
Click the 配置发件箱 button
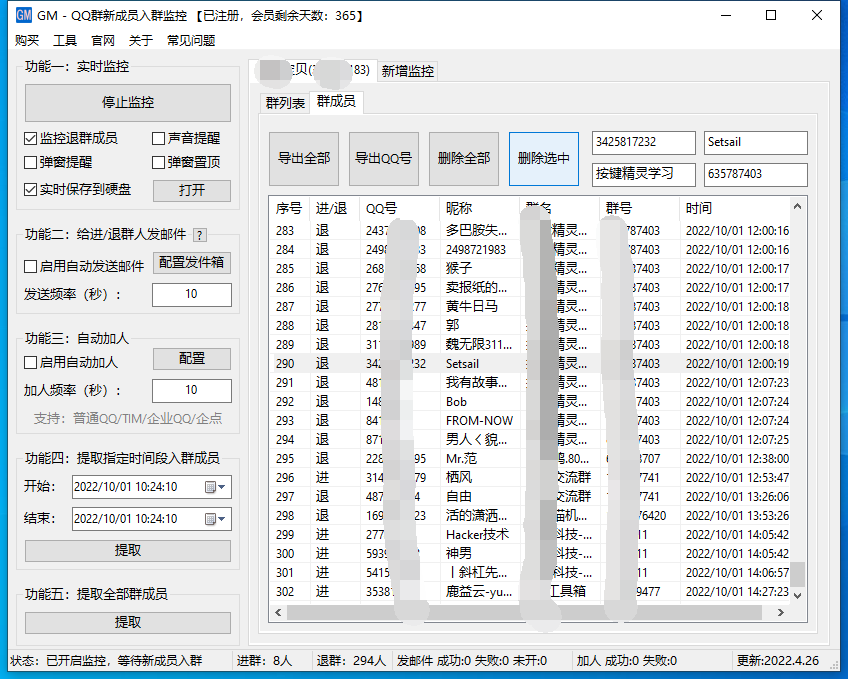(191, 263)
